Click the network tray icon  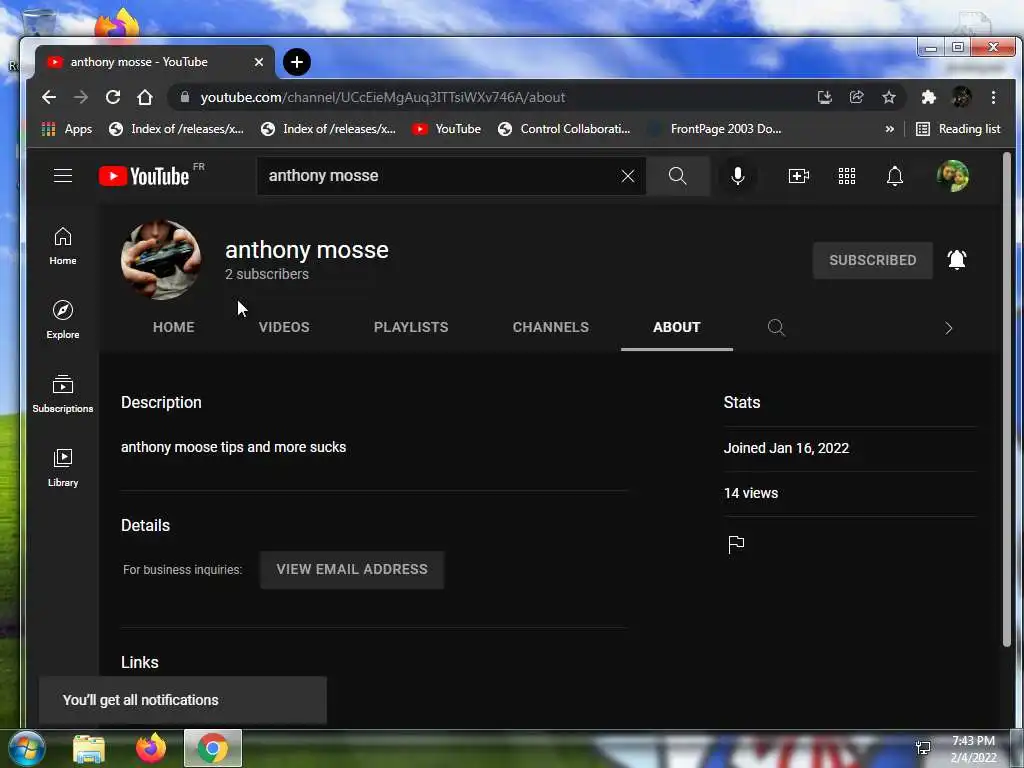(x=923, y=748)
